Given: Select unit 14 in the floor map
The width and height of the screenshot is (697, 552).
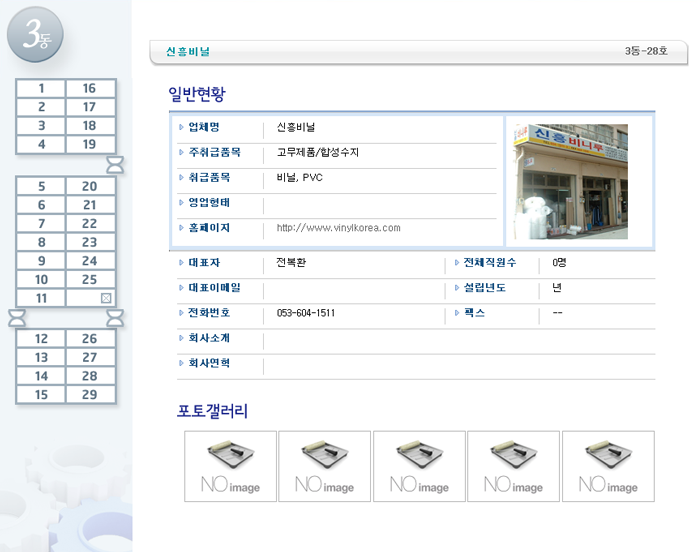Looking at the screenshot, I should tap(41, 376).
